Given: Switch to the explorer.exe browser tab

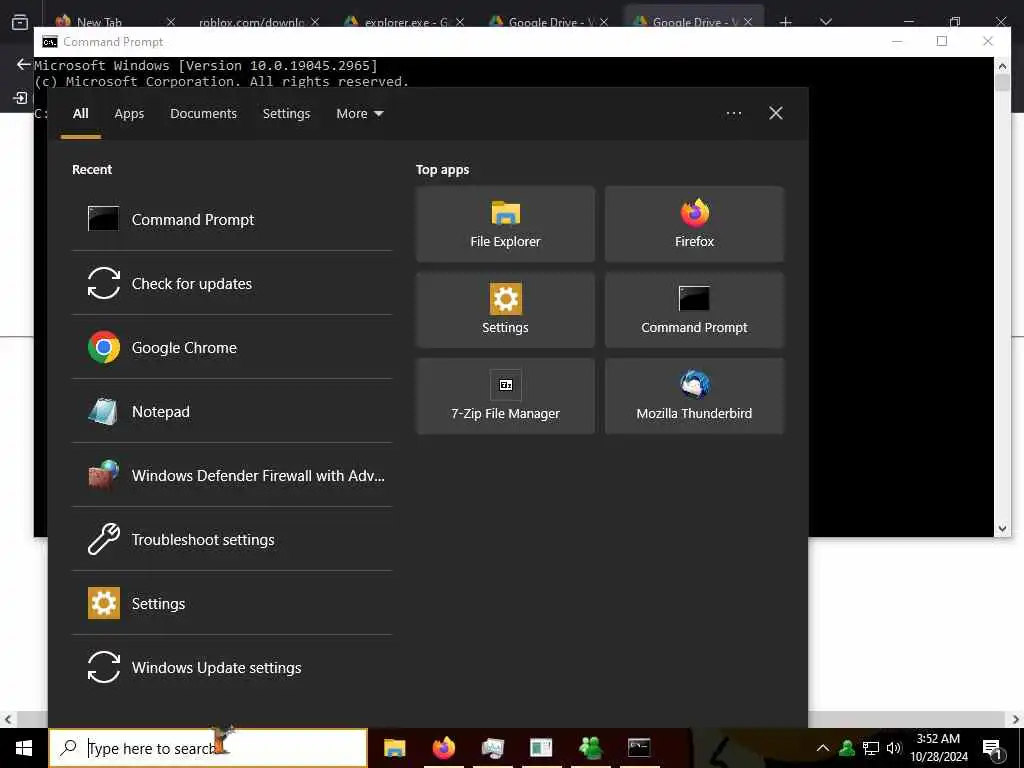Looking at the screenshot, I should (405, 22).
